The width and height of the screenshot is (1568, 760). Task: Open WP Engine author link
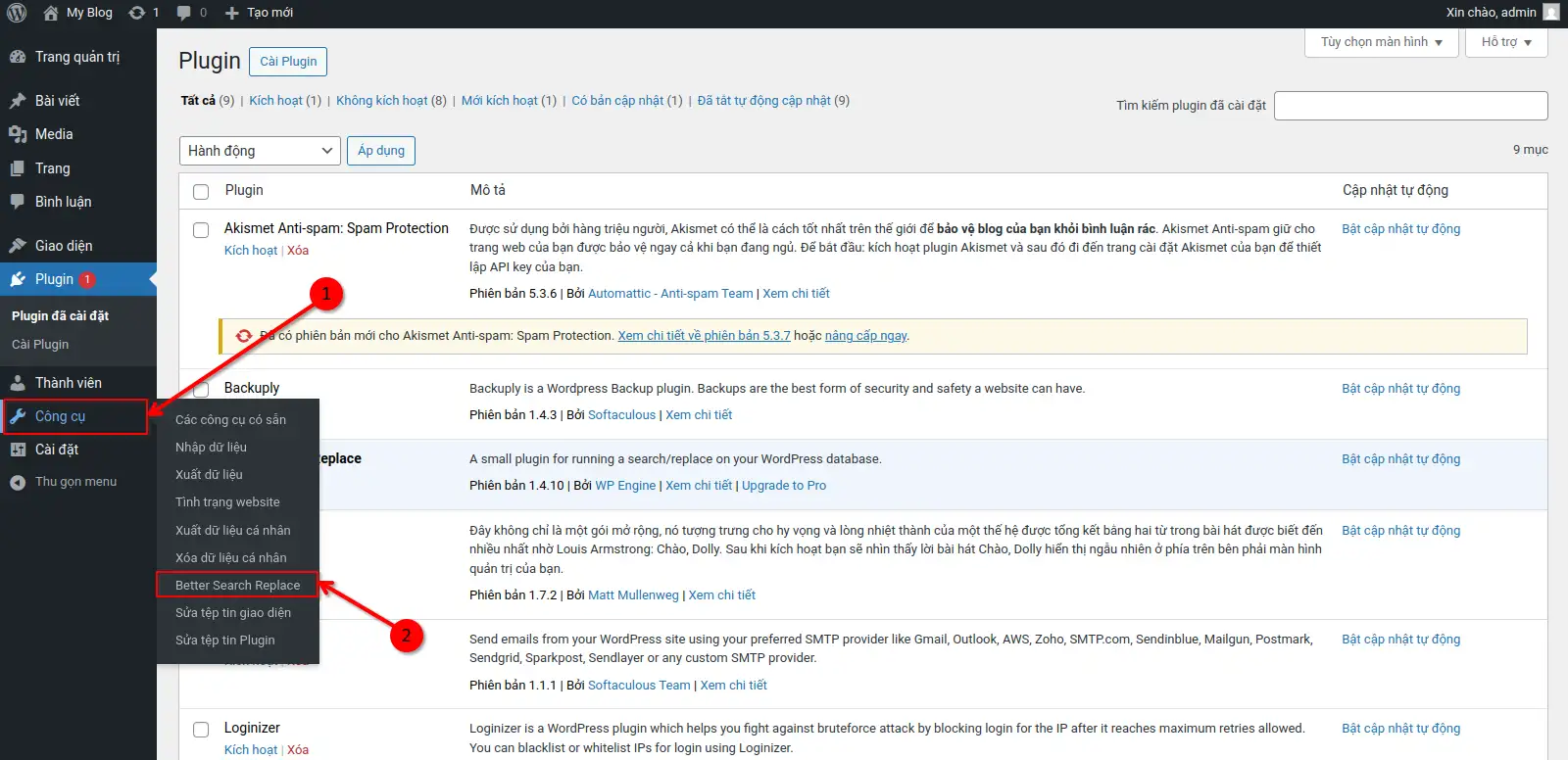[625, 485]
